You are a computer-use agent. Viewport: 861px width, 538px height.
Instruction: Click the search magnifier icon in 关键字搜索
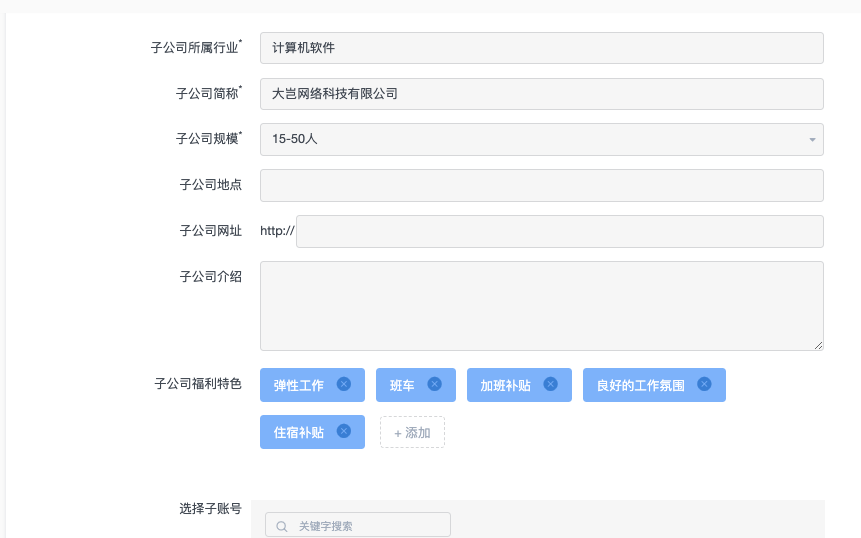282,526
